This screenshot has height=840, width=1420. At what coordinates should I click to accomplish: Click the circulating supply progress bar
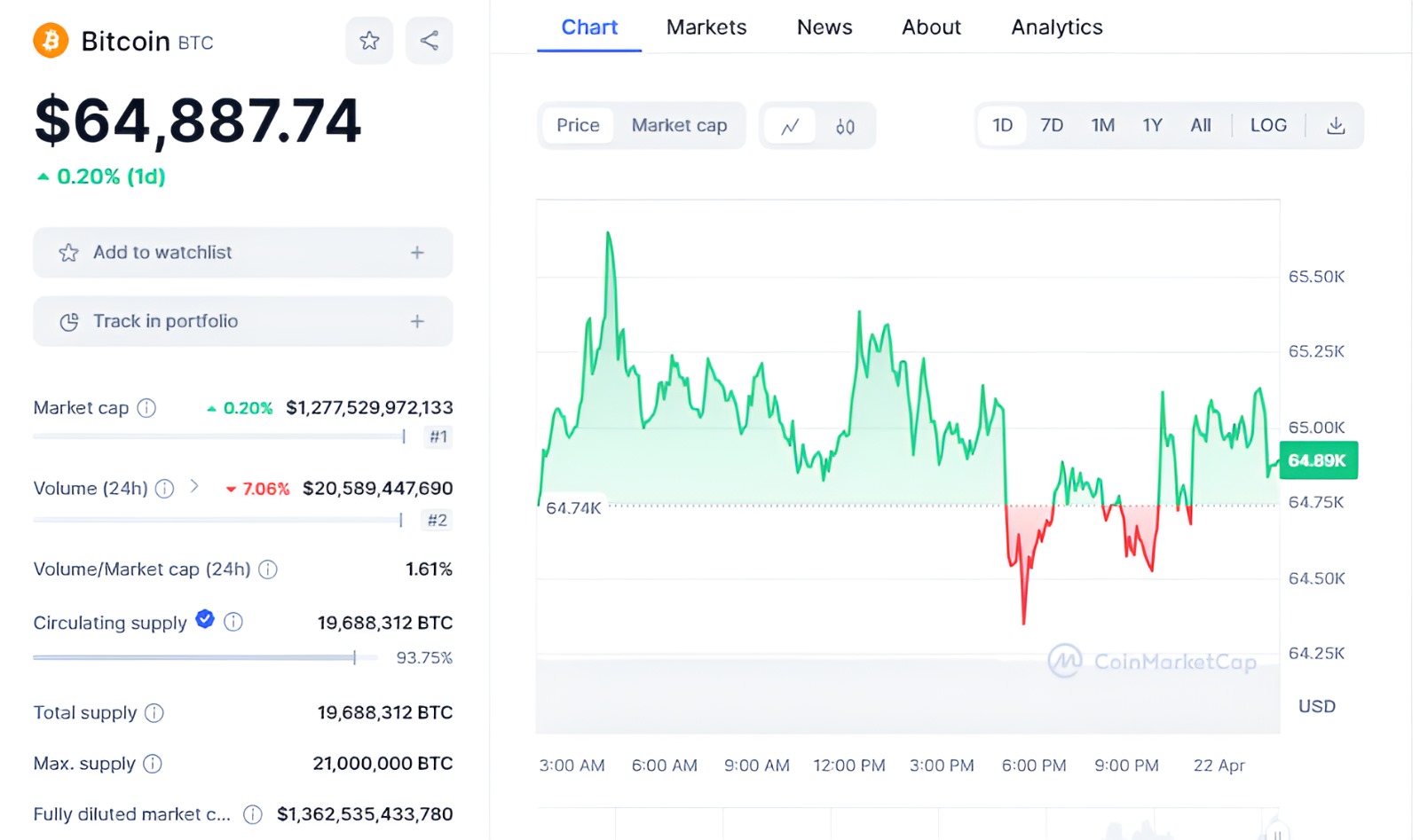[x=206, y=657]
